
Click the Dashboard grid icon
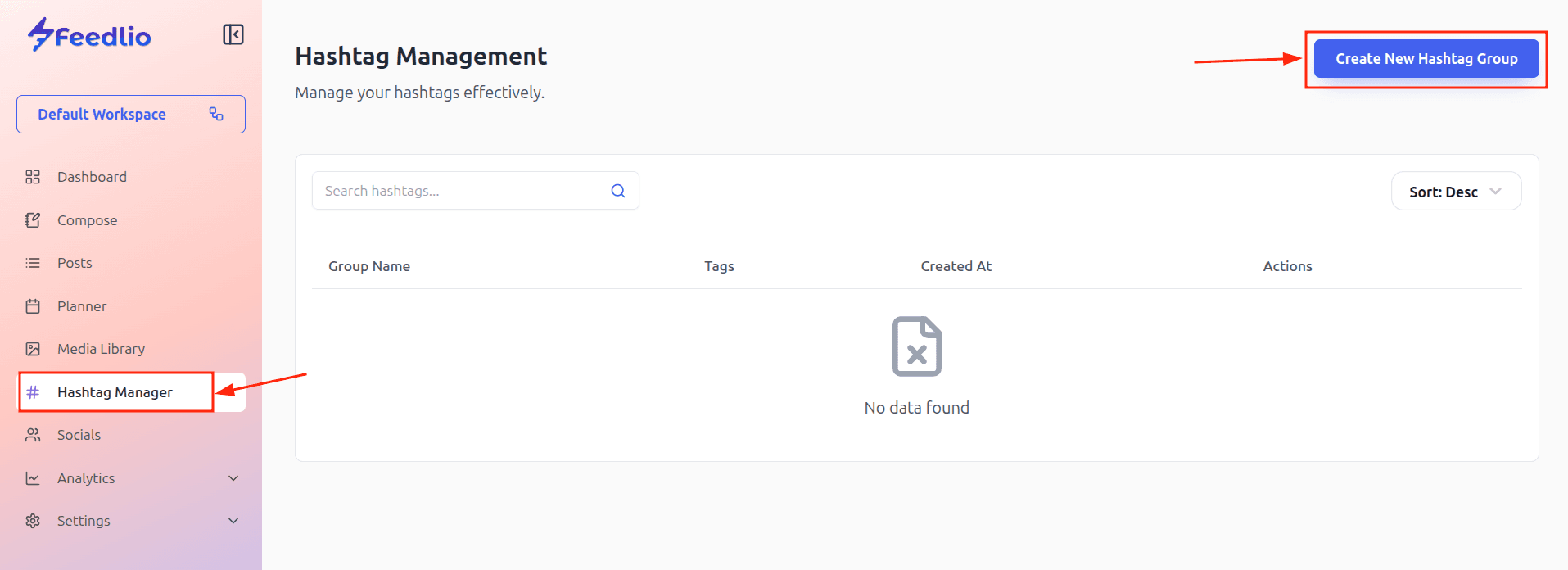(x=33, y=177)
